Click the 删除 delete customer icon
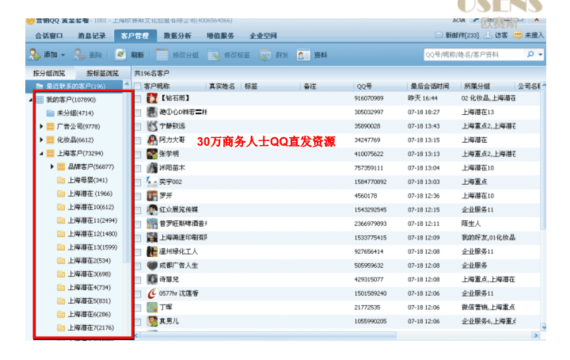Image resolution: width=570 pixels, height=360 pixels. point(79,55)
